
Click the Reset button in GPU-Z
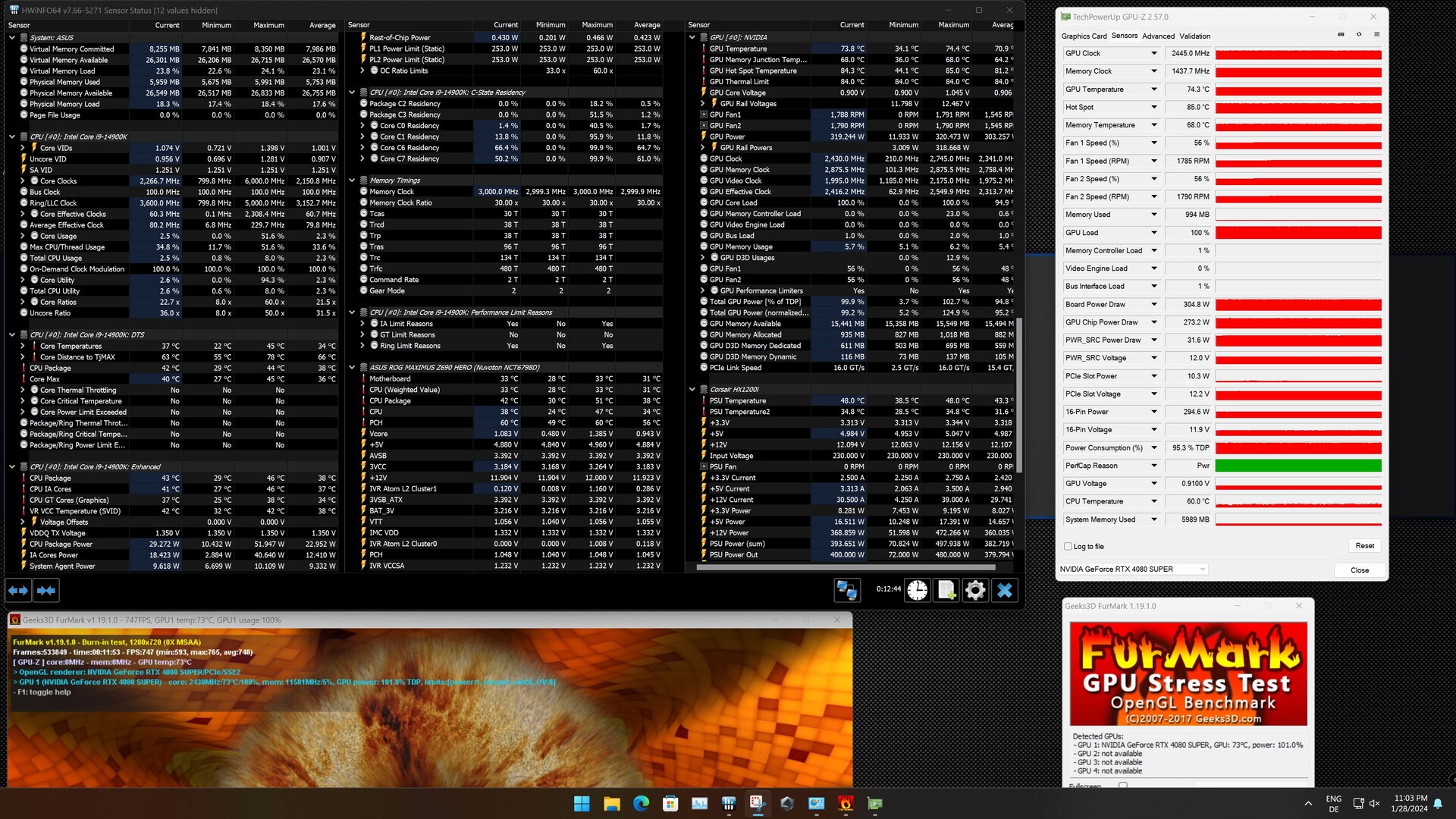coord(1364,546)
